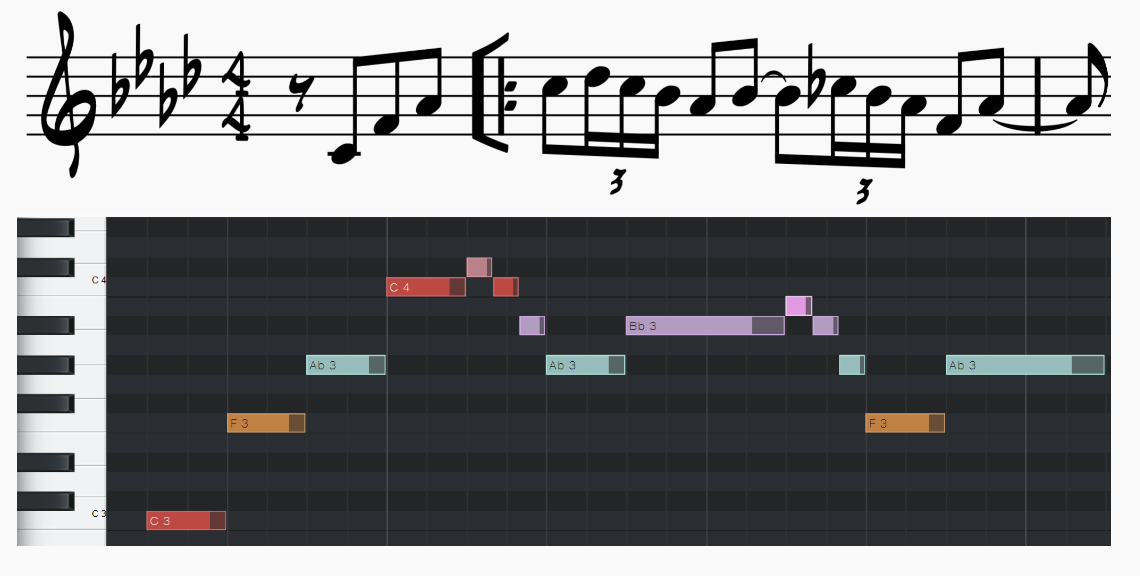This screenshot has height=576, width=1140.
Task: Click the first triplet number marking
Action: pyautogui.click(x=617, y=182)
